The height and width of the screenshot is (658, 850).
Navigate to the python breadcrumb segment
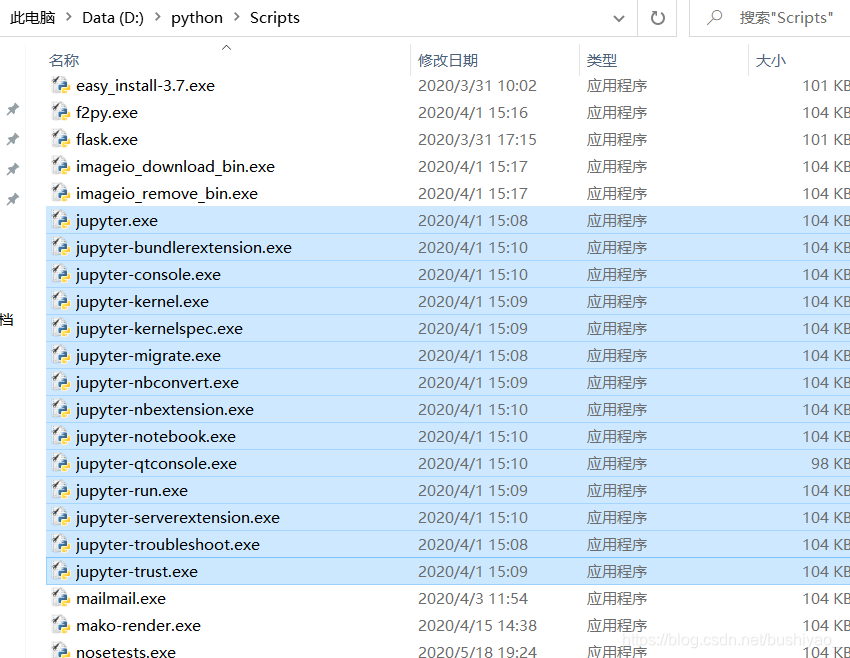point(197,17)
